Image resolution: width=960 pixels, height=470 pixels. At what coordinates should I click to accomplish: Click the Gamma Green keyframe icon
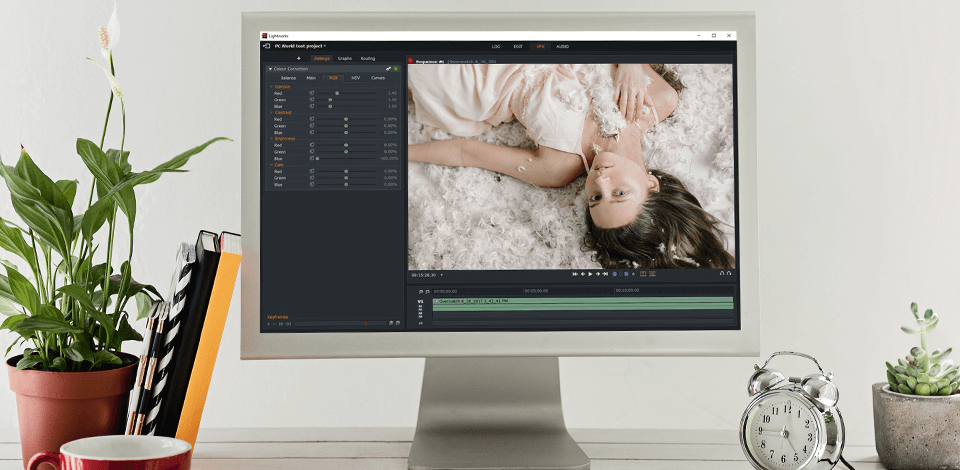click(312, 100)
